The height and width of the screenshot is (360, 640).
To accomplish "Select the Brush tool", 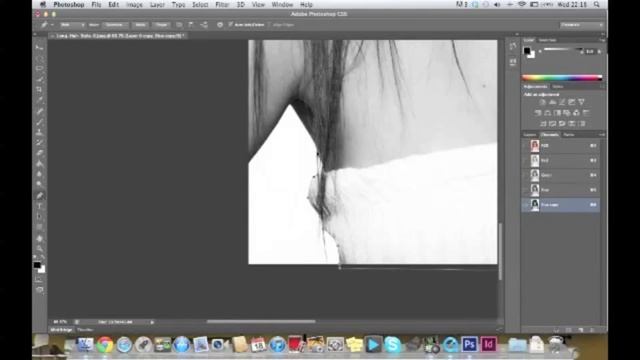I will pyautogui.click(x=40, y=122).
